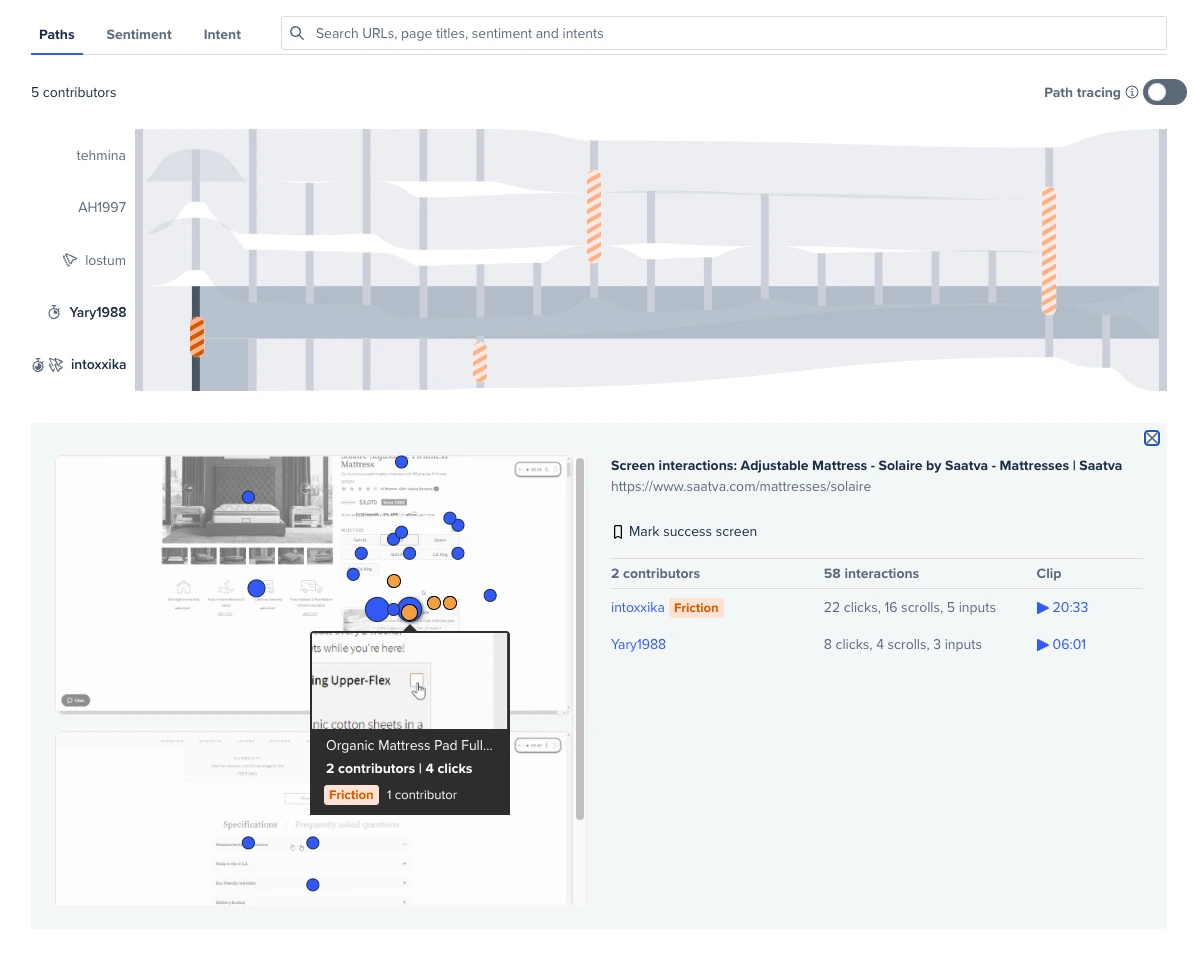Close the screen interactions panel
Image resolution: width=1195 pixels, height=959 pixels.
1152,438
